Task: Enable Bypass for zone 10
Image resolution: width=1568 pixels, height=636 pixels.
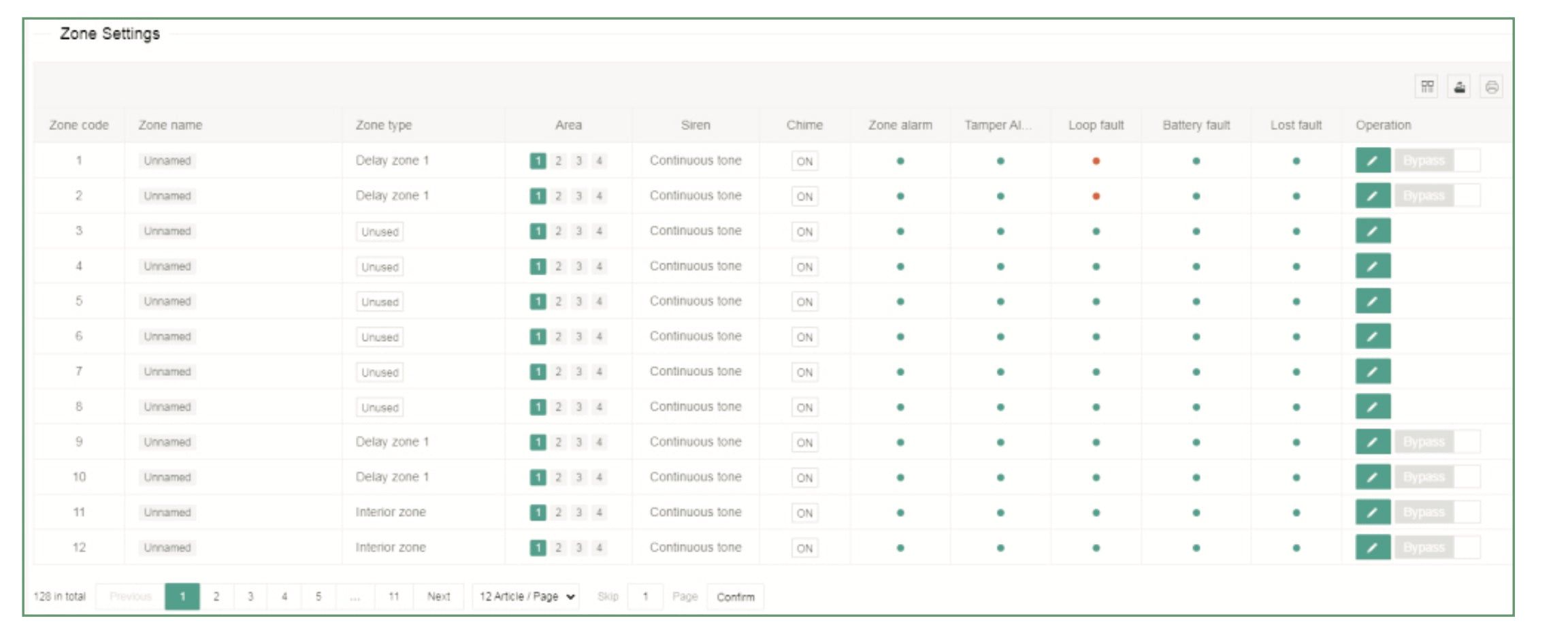Action: [x=1437, y=477]
